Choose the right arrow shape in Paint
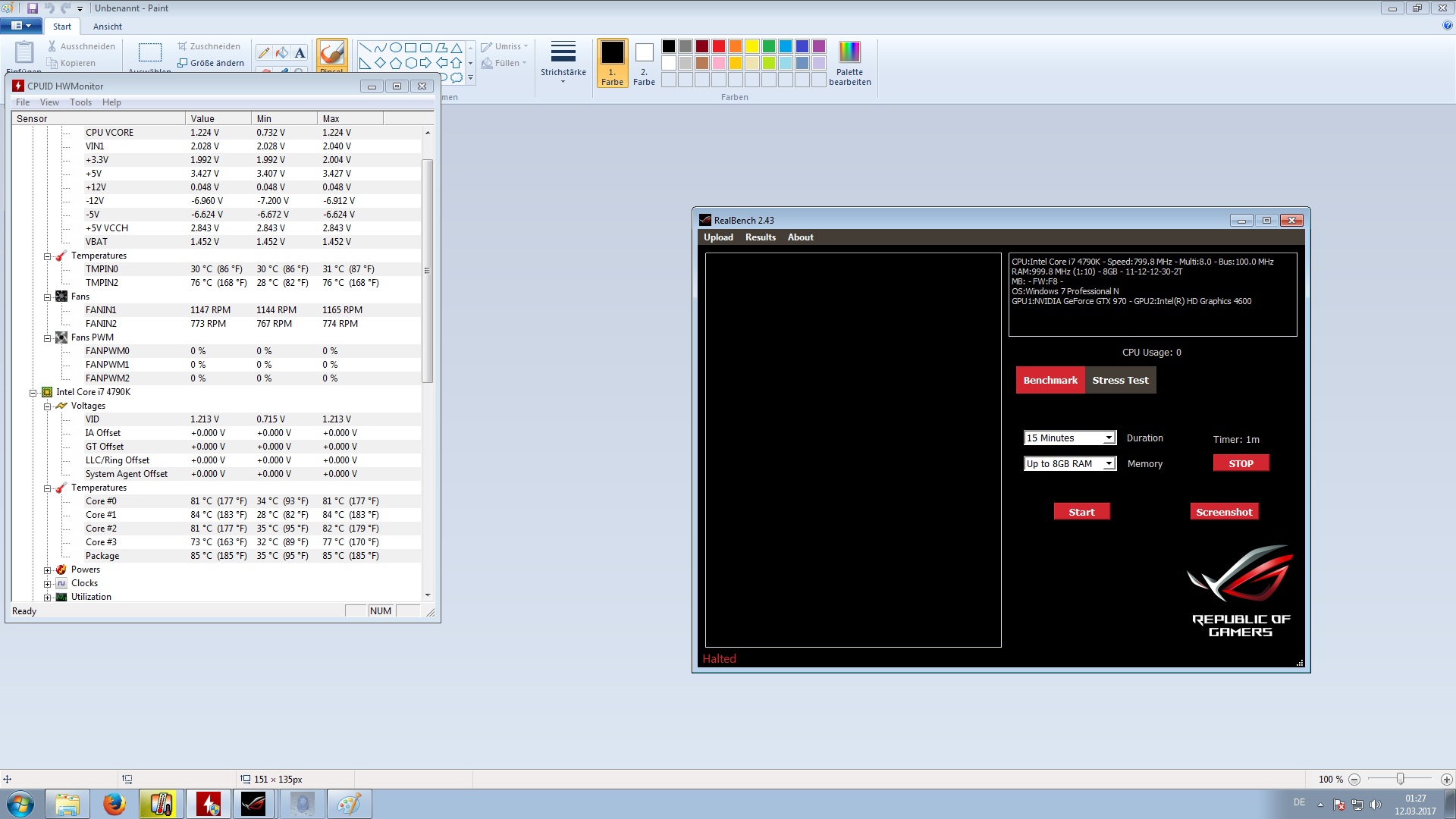Viewport: 1456px width, 819px height. [425, 63]
